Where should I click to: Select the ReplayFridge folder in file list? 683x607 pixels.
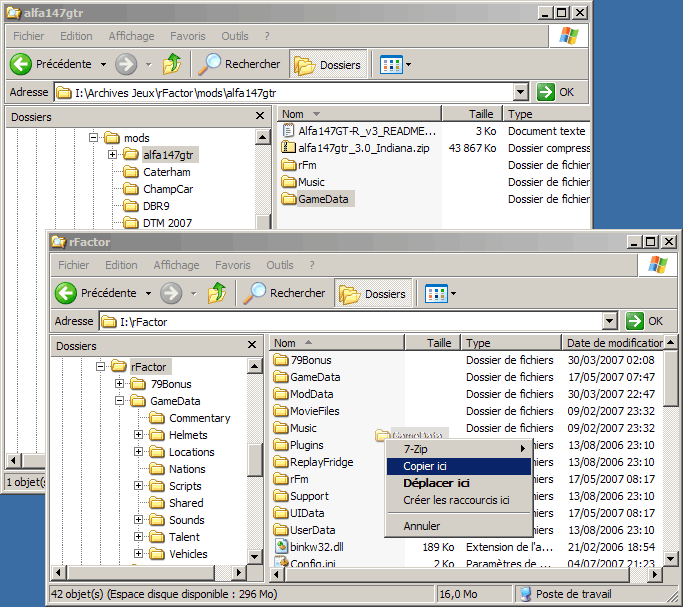(x=314, y=462)
